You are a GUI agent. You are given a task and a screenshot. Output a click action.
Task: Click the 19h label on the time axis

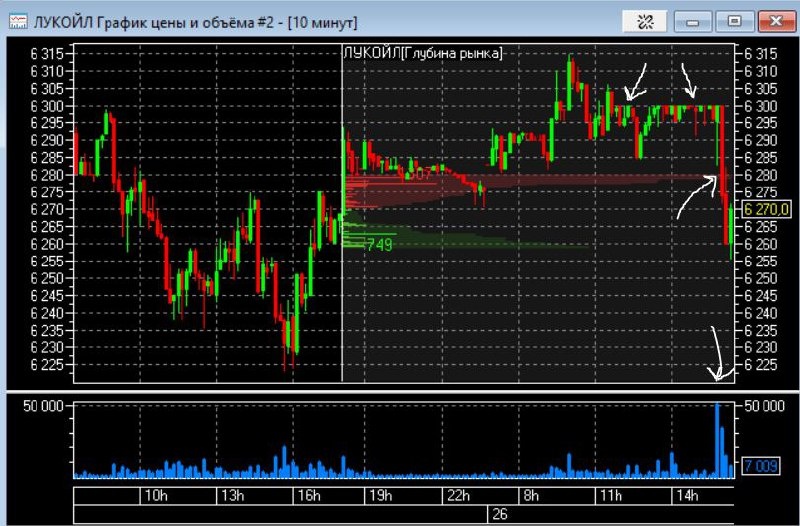point(381,495)
